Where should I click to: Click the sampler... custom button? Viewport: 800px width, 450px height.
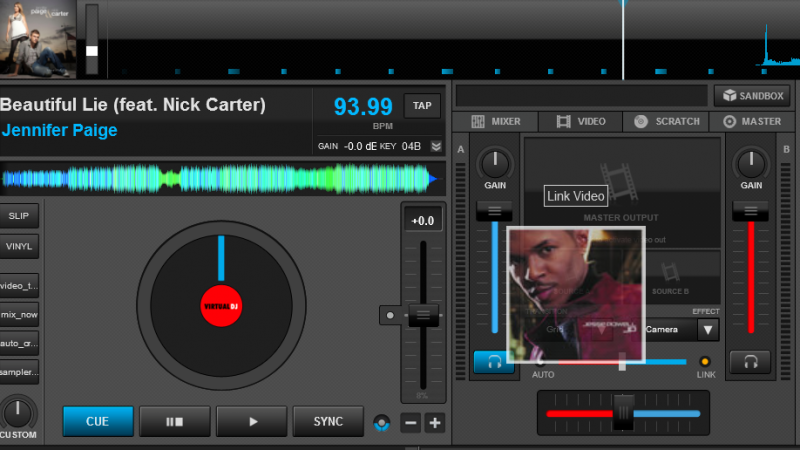tap(19, 372)
